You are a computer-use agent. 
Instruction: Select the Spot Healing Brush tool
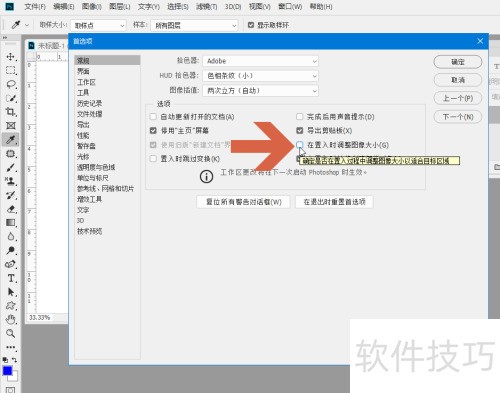click(10, 154)
